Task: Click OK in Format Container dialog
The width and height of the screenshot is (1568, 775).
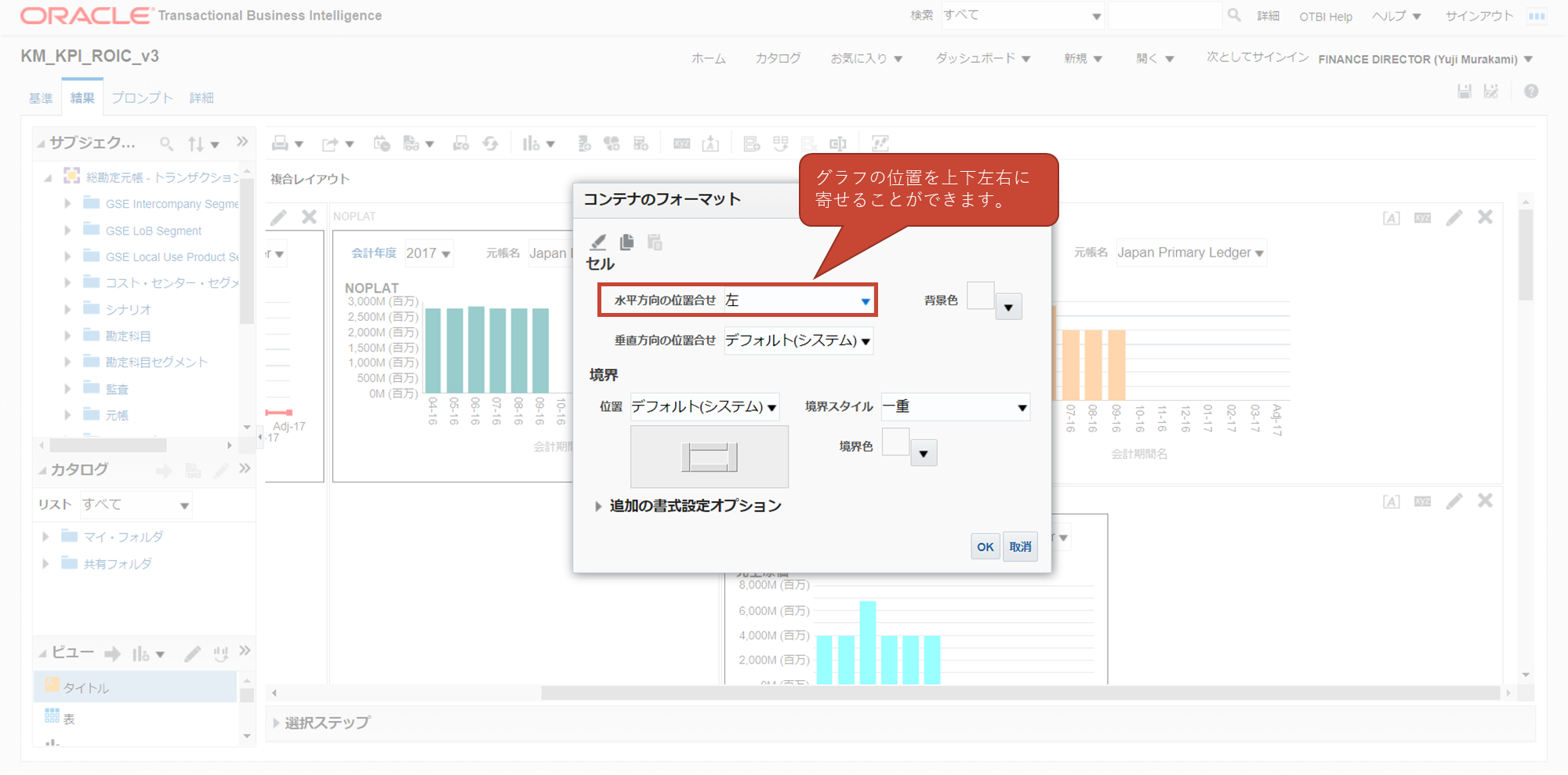Action: (985, 547)
